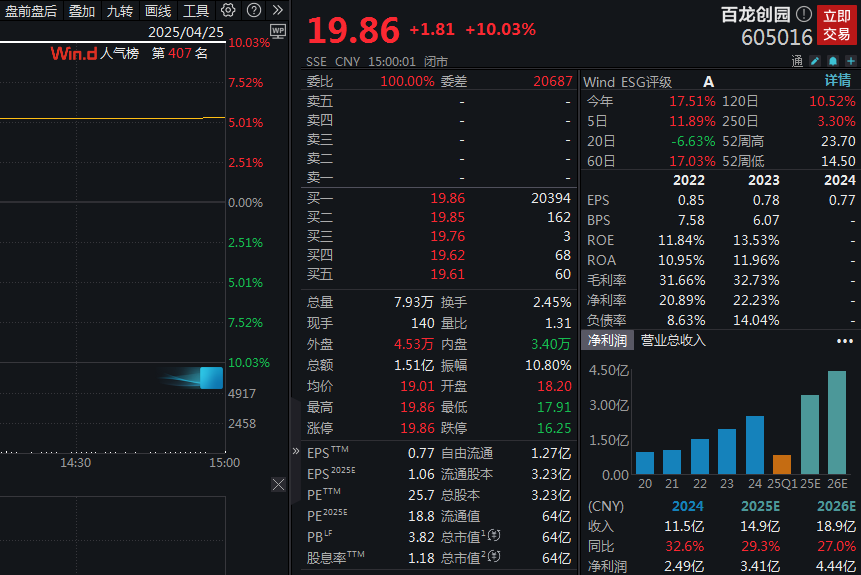Expand more toolbar options double chevron
Viewport: 861px width, 575px height.
[x=278, y=10]
